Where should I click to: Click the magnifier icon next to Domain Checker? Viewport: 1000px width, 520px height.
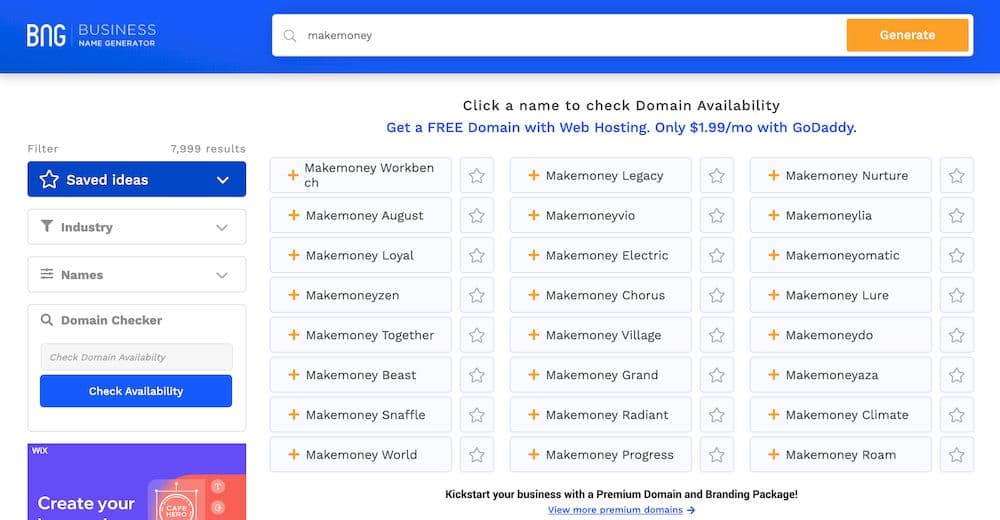click(x=47, y=320)
